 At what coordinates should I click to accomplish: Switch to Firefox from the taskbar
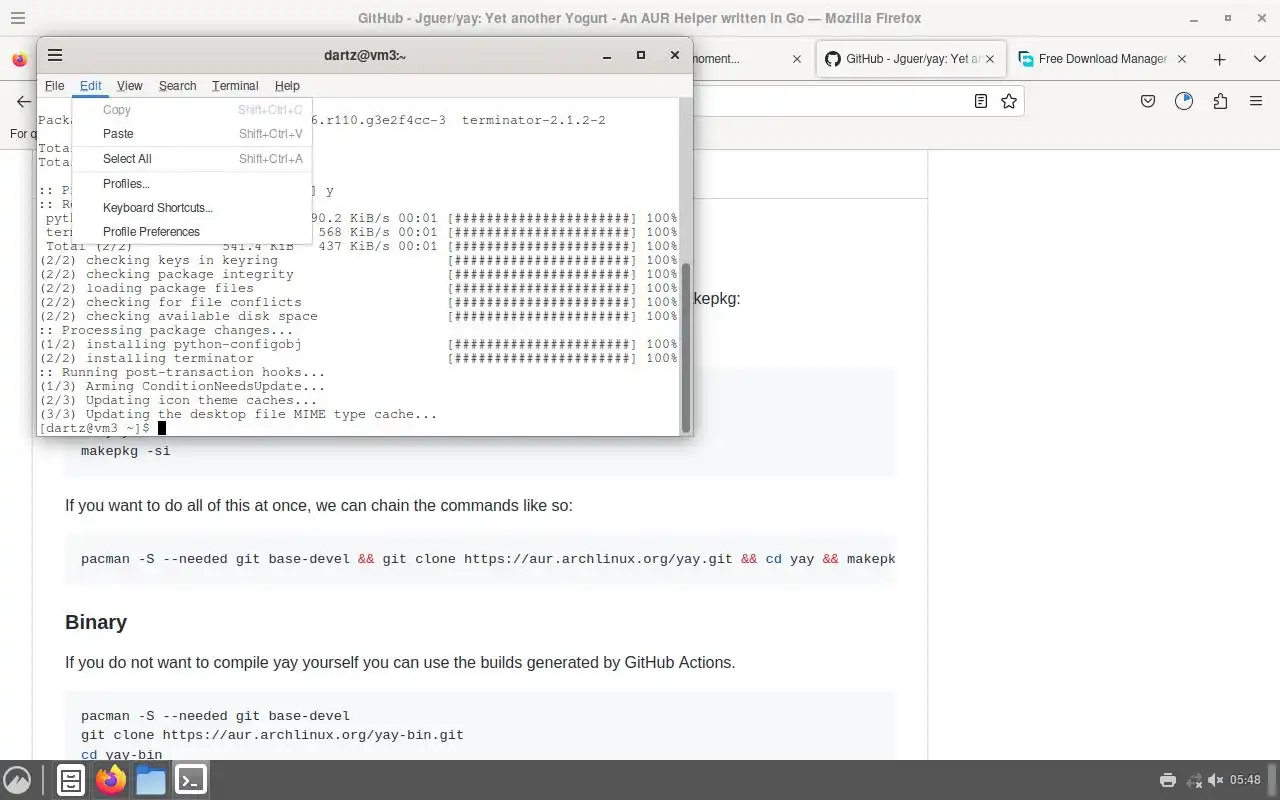point(111,780)
